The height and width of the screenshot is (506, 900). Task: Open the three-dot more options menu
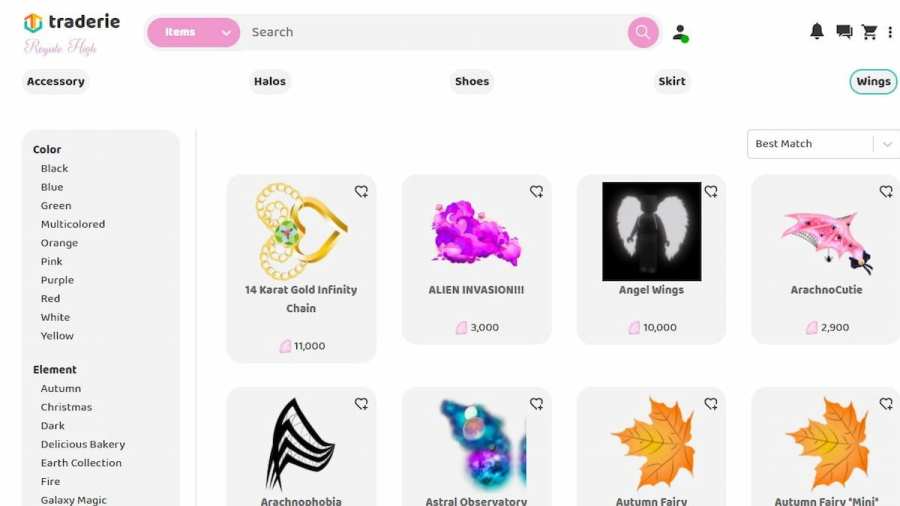(890, 32)
